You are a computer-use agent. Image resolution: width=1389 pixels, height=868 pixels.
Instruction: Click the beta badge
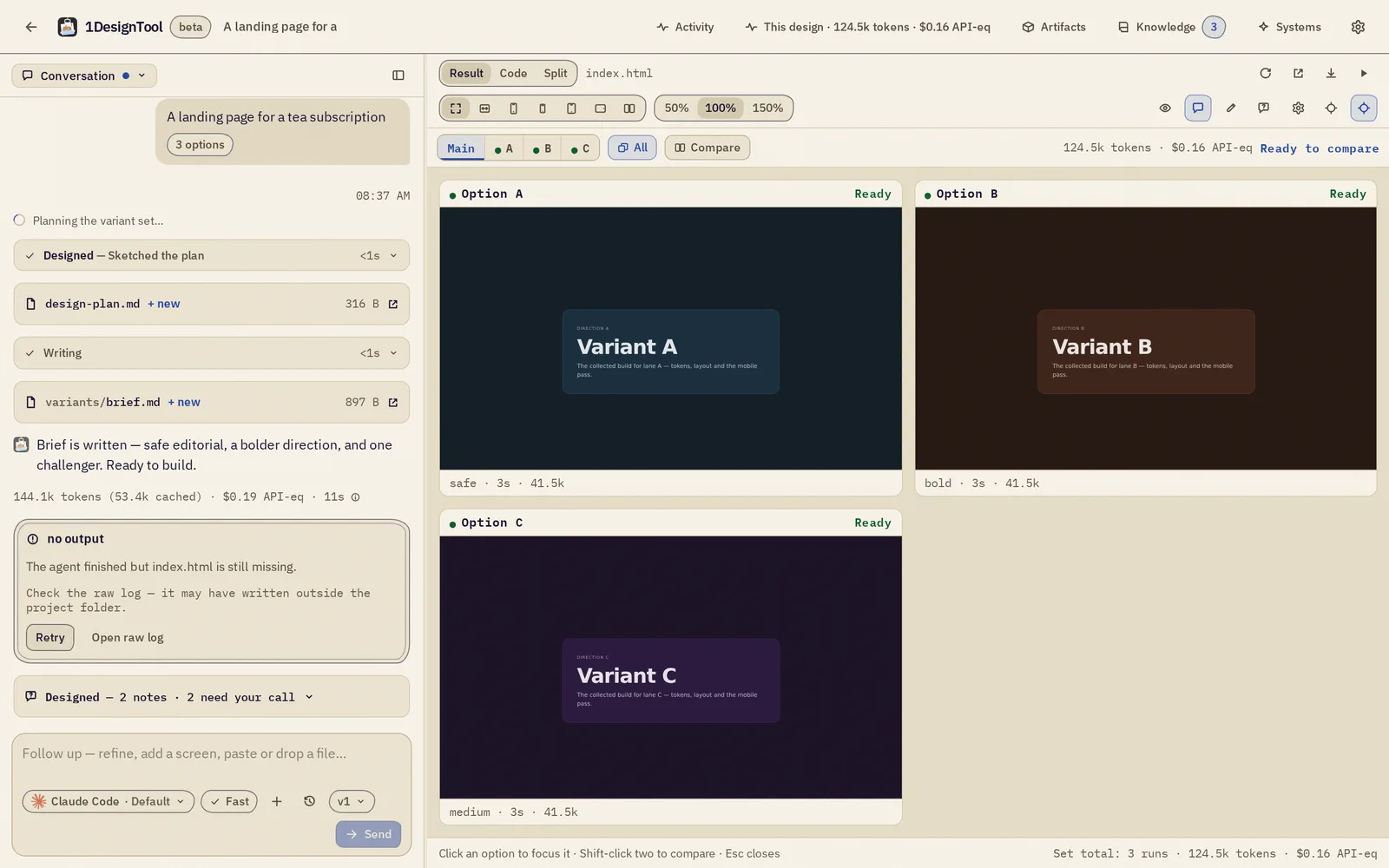click(x=190, y=27)
